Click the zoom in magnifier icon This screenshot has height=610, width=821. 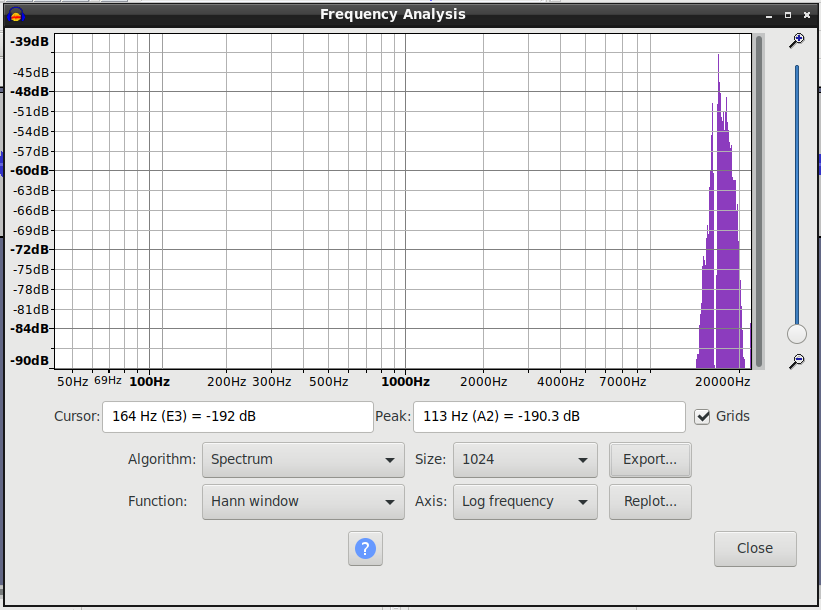coord(796,40)
